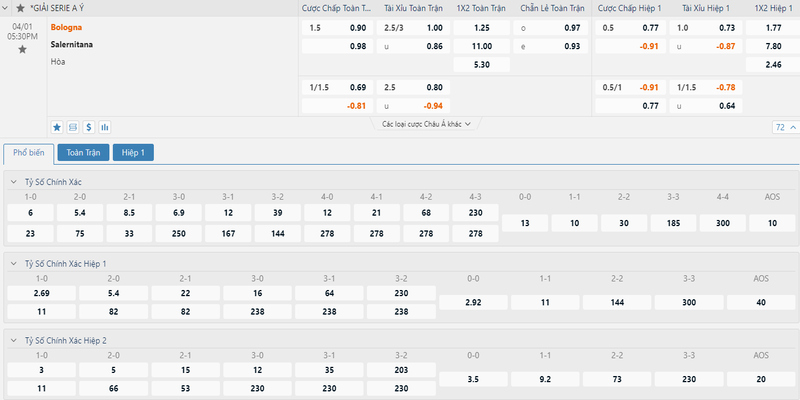The height and width of the screenshot is (400, 800).
Task: Pick first-half over 1.0 at 0.73
Action: pos(706,28)
